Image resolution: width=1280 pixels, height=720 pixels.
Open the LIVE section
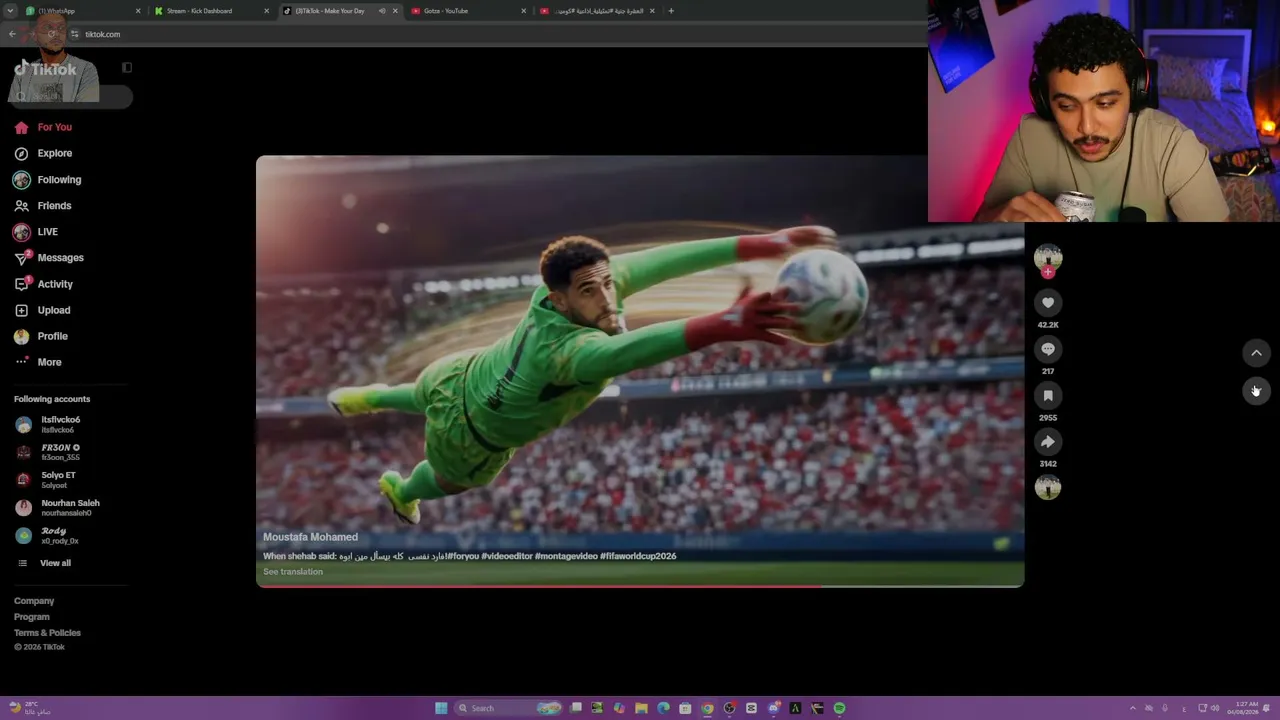point(36,232)
